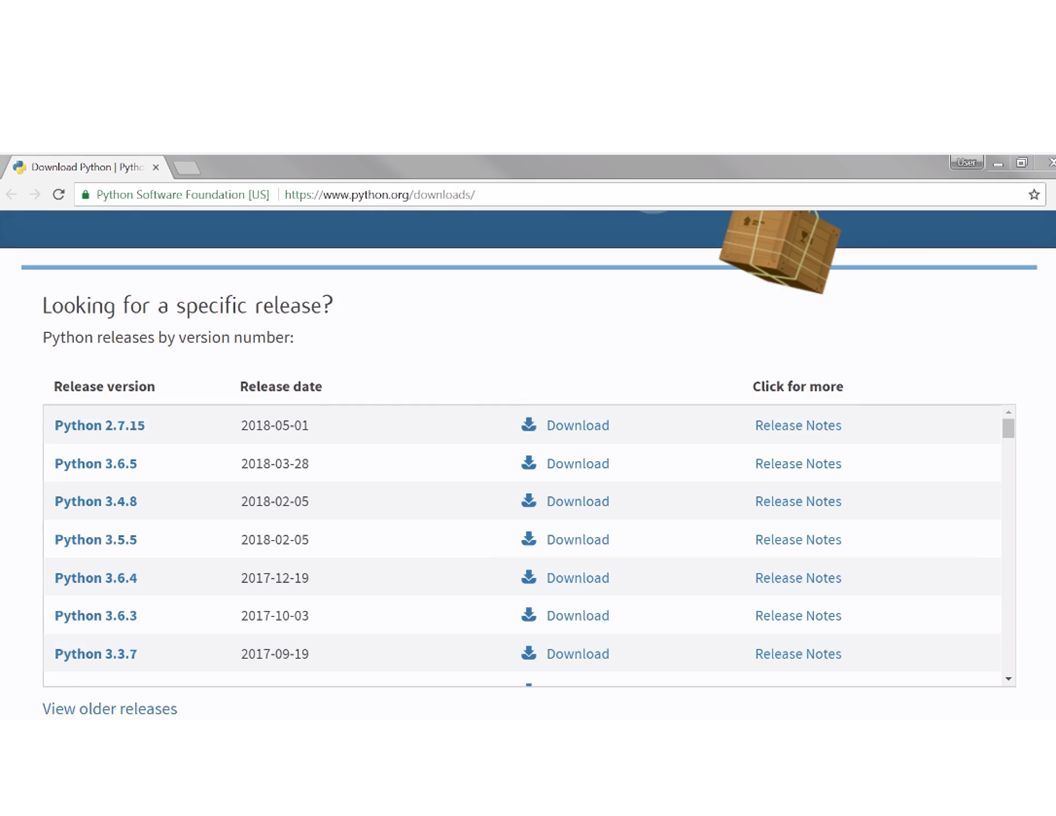Open the Python 3.6.5 release link
The height and width of the screenshot is (816, 1056).
pos(96,464)
